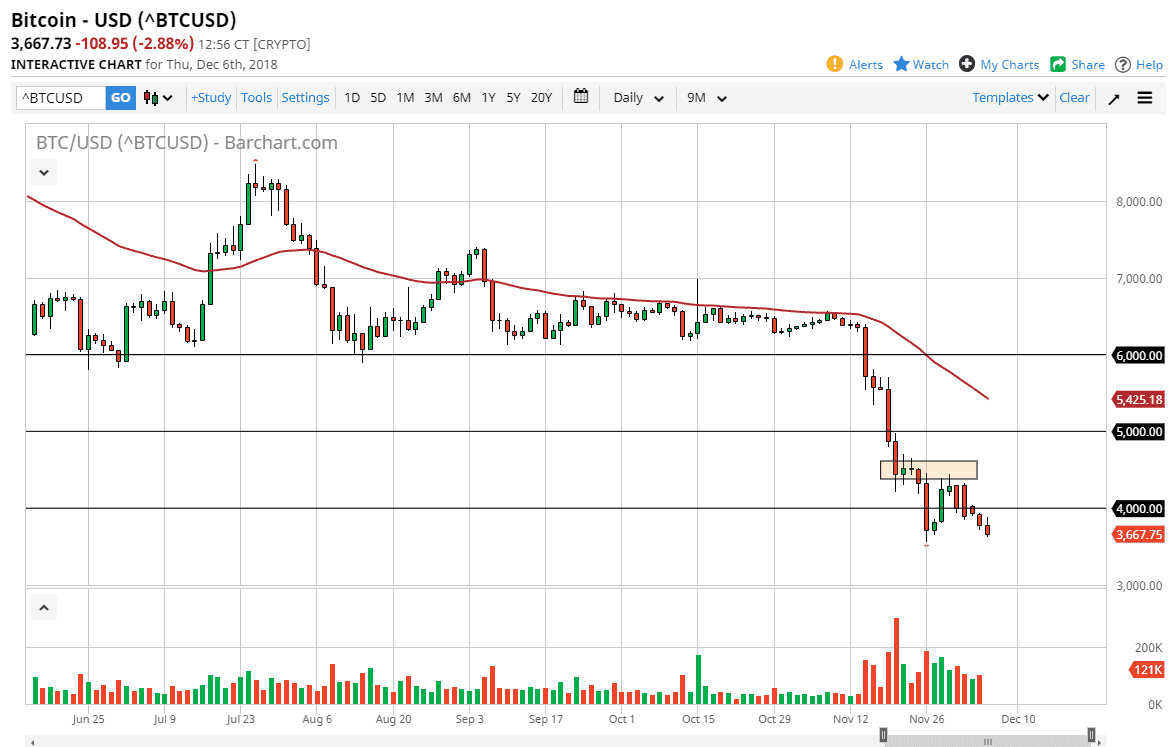Collapse the volume pane with its arrow
Viewport: 1172px width, 747px height.
(x=43, y=607)
